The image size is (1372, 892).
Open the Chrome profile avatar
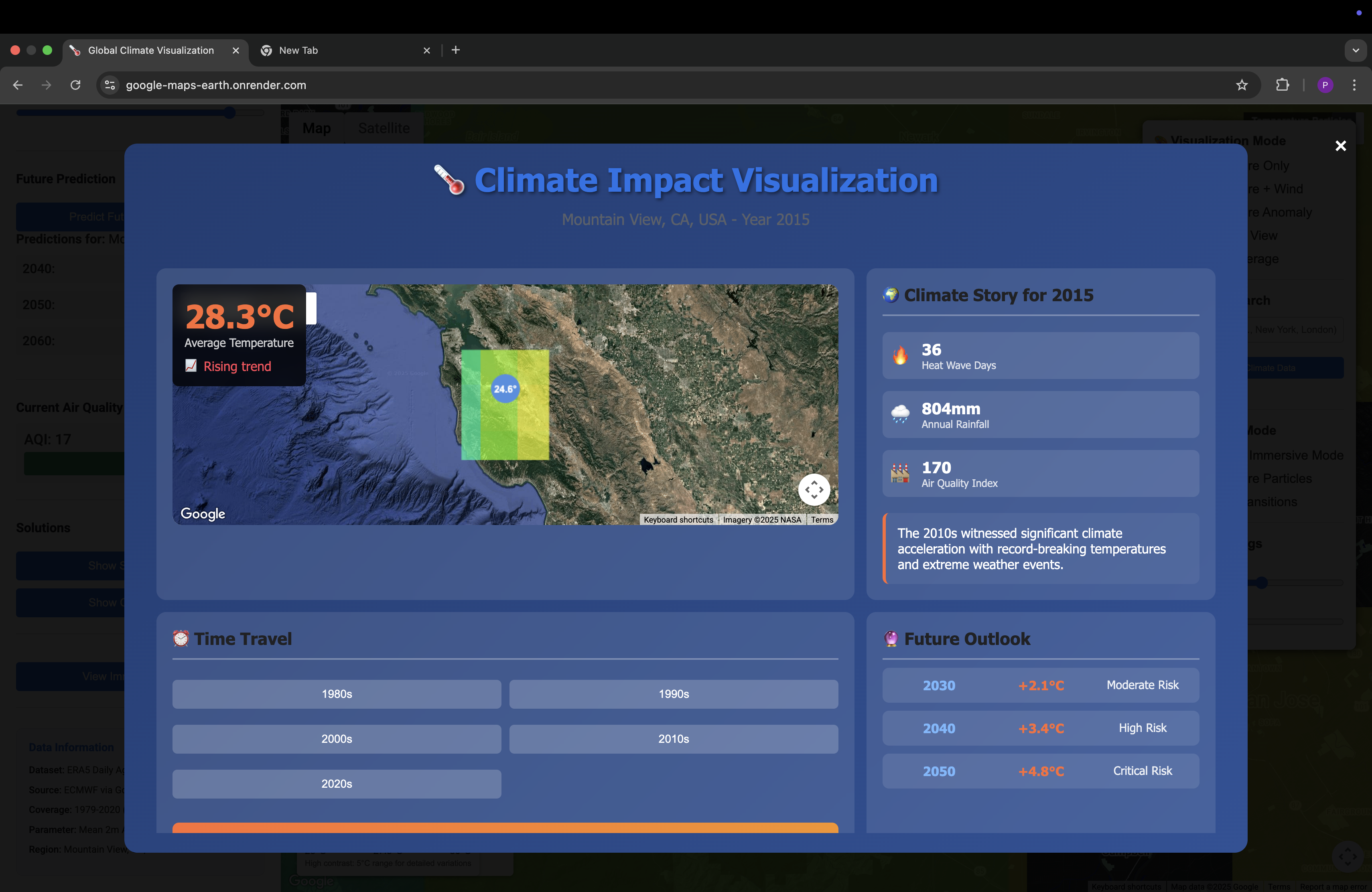[1325, 85]
